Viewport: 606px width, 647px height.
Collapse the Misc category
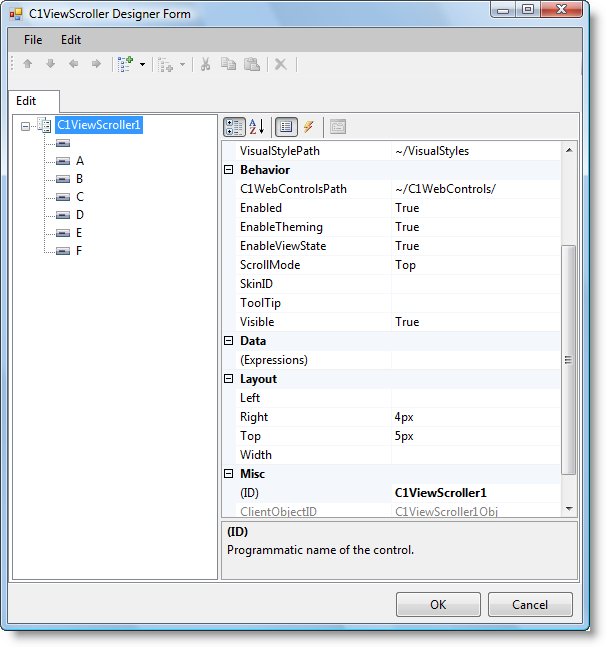click(x=229, y=473)
